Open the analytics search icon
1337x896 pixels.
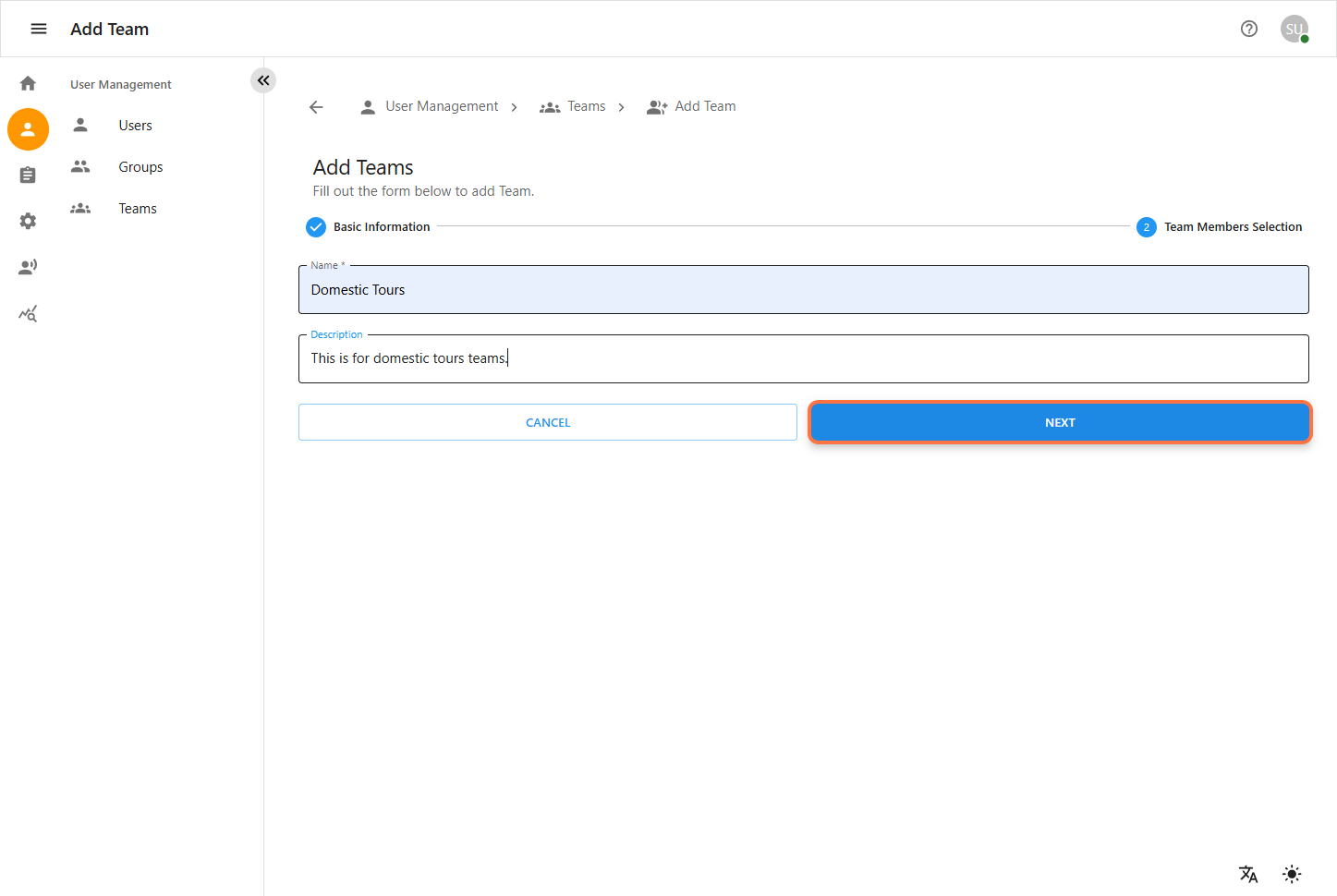[x=28, y=314]
